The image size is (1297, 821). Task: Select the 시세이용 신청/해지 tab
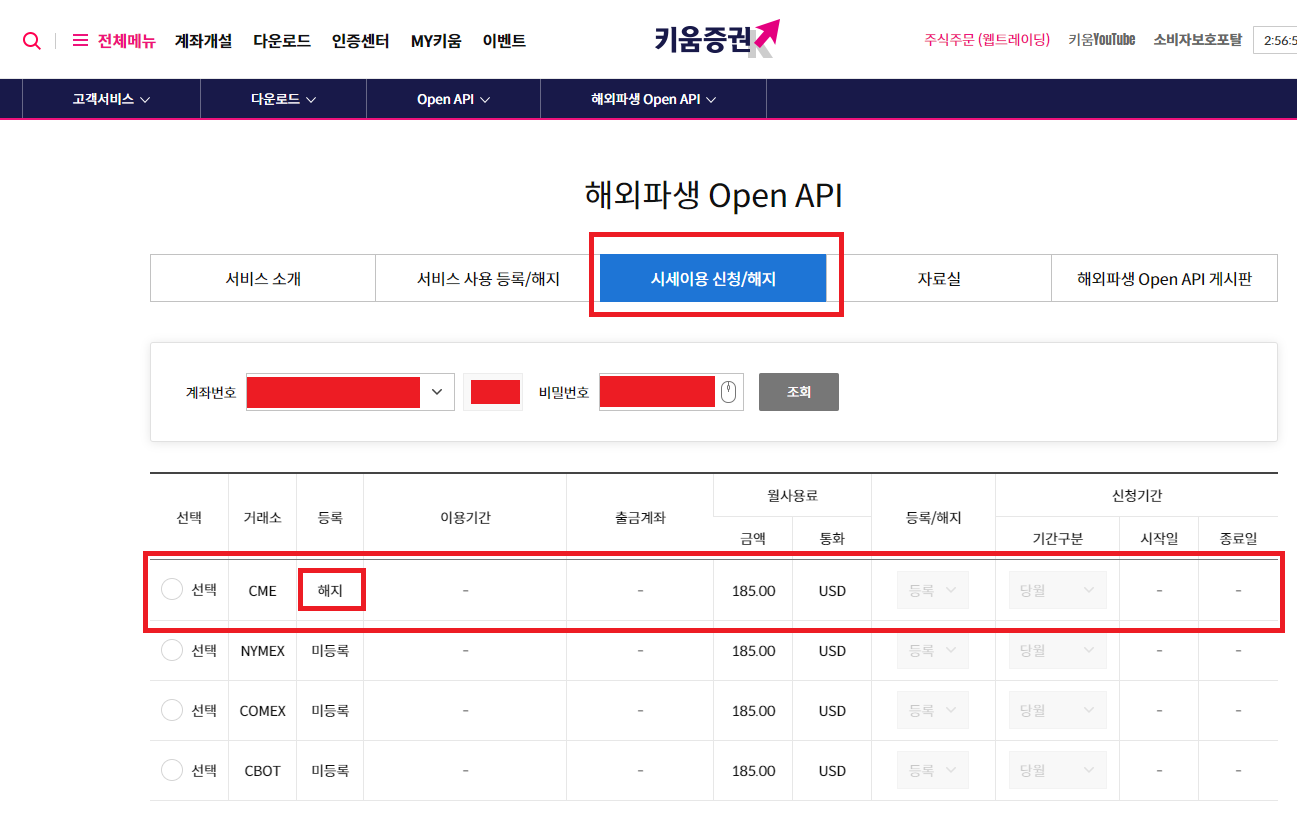click(713, 279)
